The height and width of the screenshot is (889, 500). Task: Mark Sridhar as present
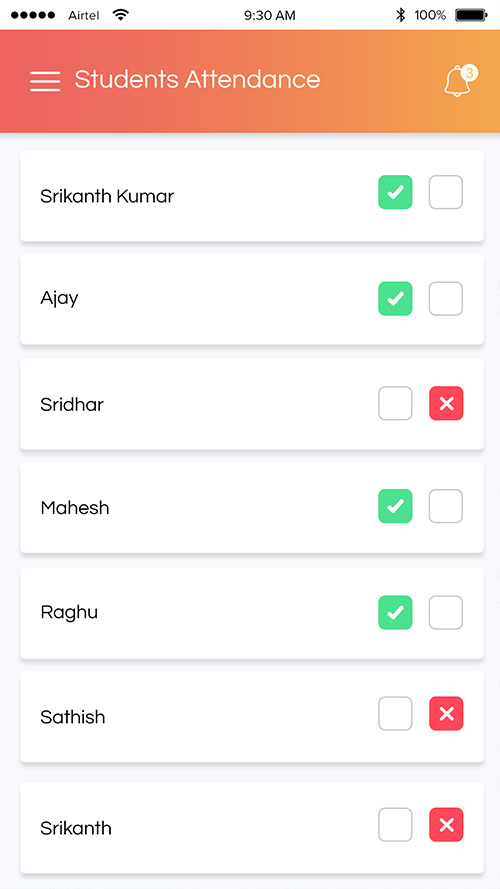pos(395,403)
